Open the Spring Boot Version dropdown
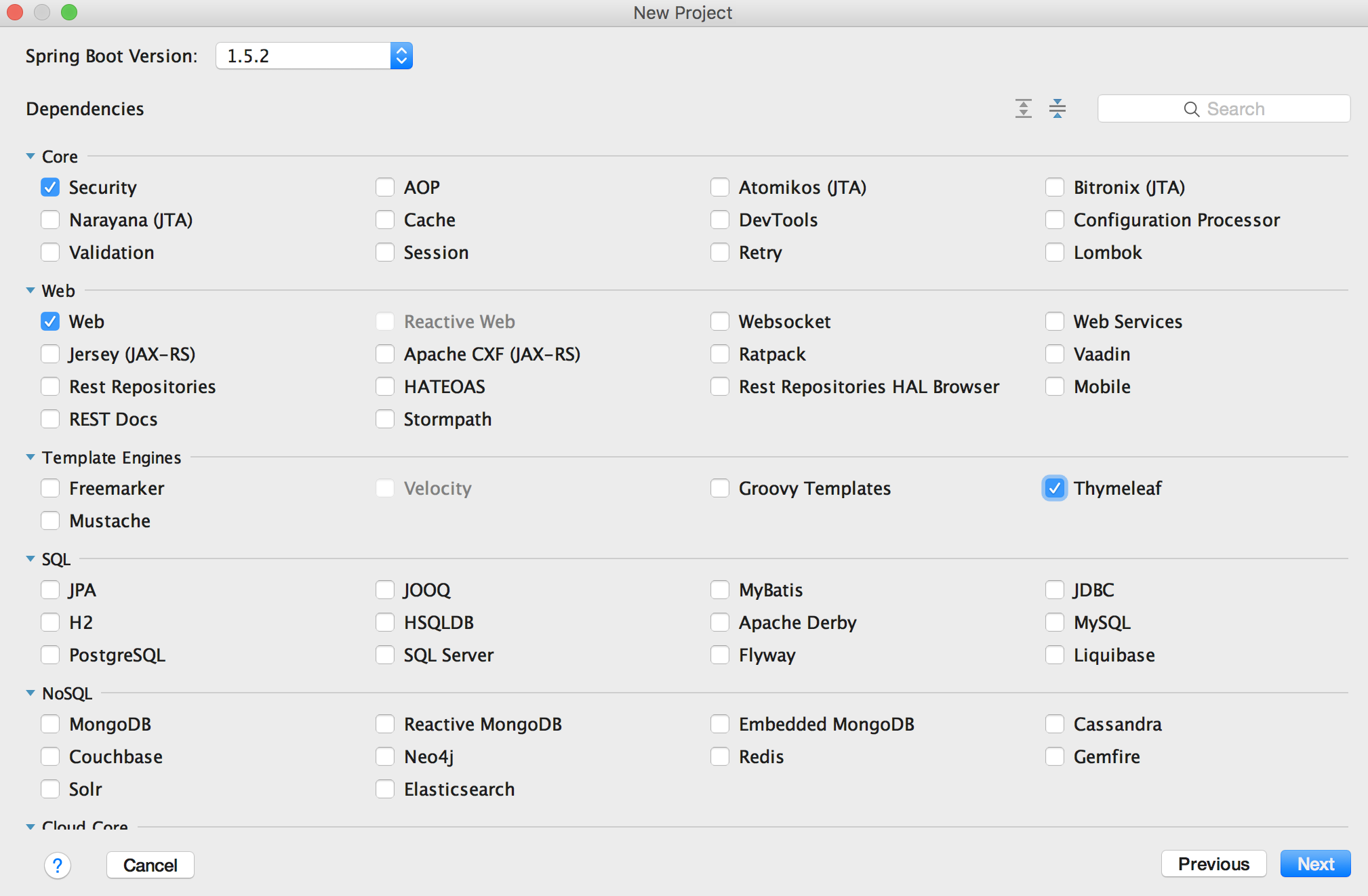 click(x=314, y=56)
